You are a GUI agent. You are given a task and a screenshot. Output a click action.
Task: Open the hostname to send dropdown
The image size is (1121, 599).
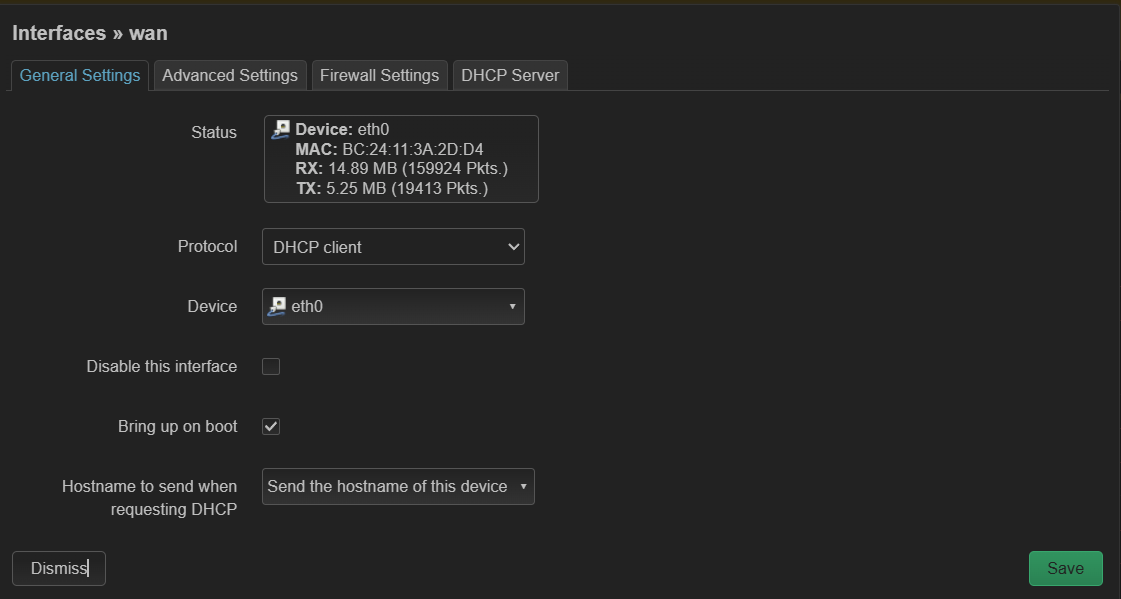point(398,487)
